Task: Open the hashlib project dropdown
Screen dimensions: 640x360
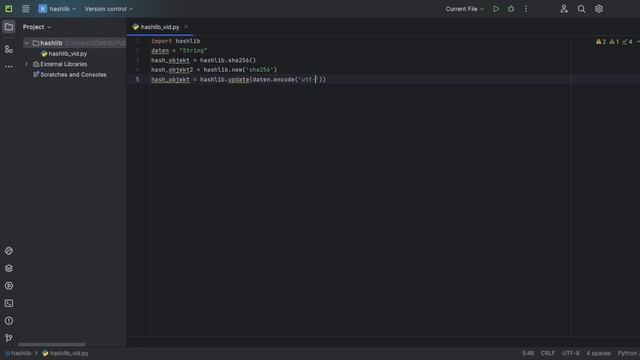Action: pos(57,9)
